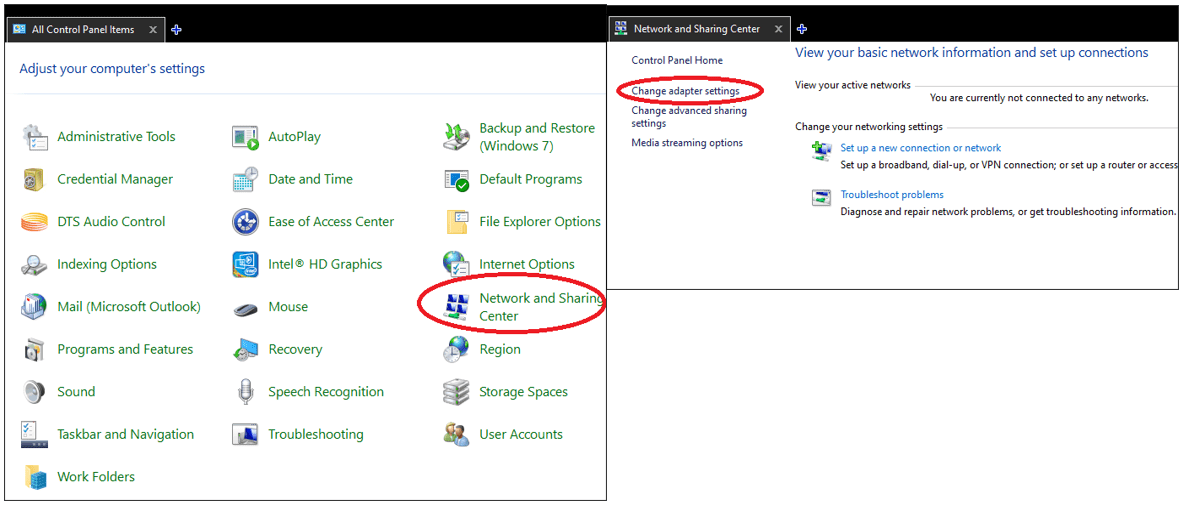
Task: Click the Troubleshoot problems link
Action: (x=892, y=194)
